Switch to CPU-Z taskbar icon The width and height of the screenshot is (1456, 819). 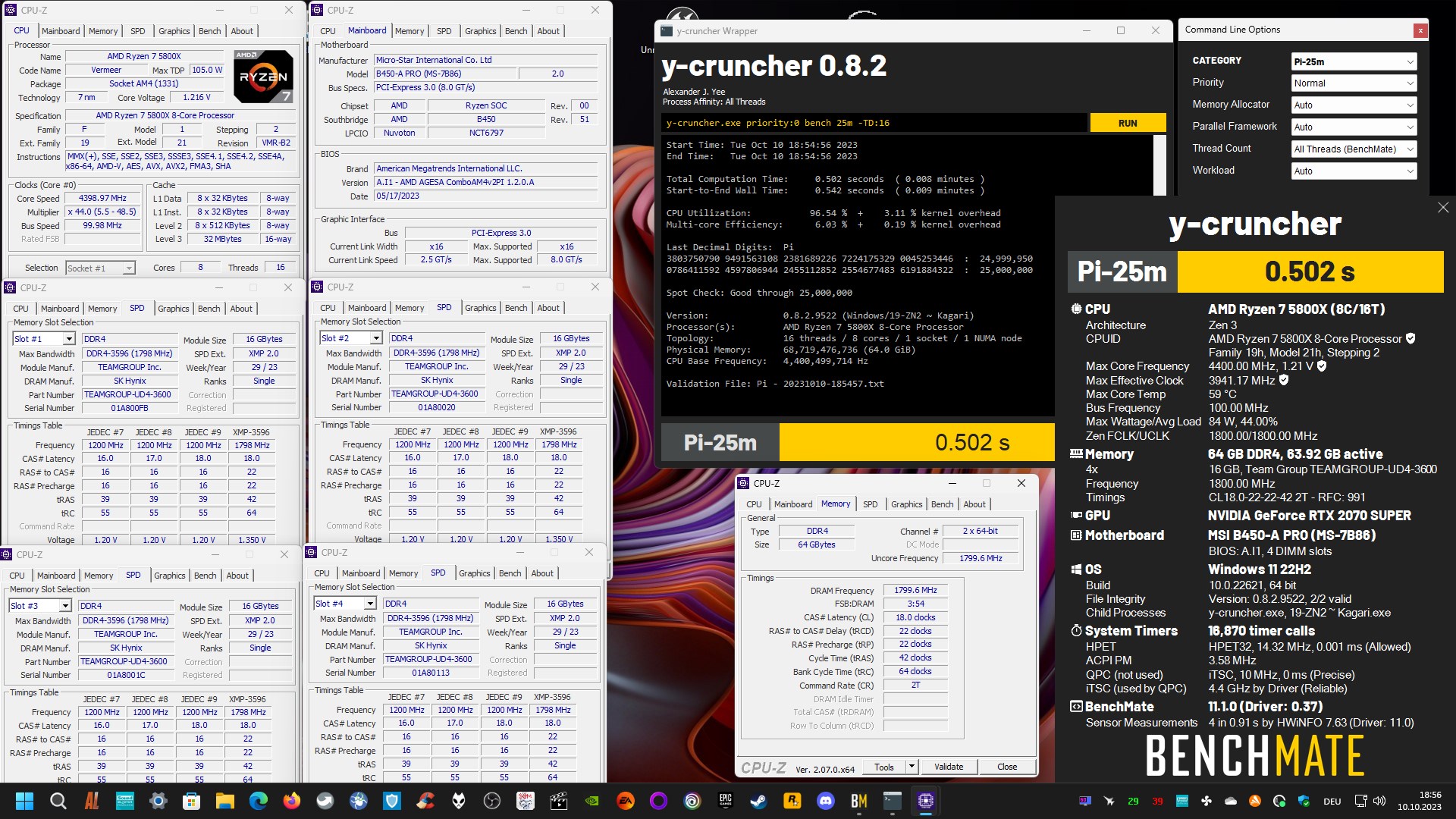926,801
